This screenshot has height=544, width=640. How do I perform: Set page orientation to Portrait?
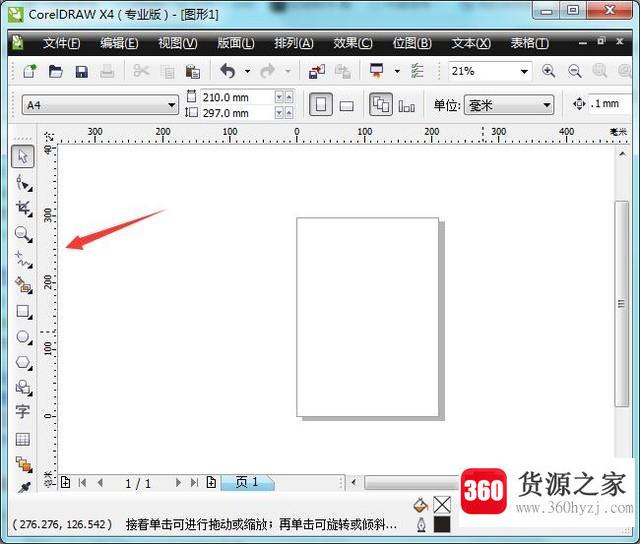pyautogui.click(x=321, y=104)
